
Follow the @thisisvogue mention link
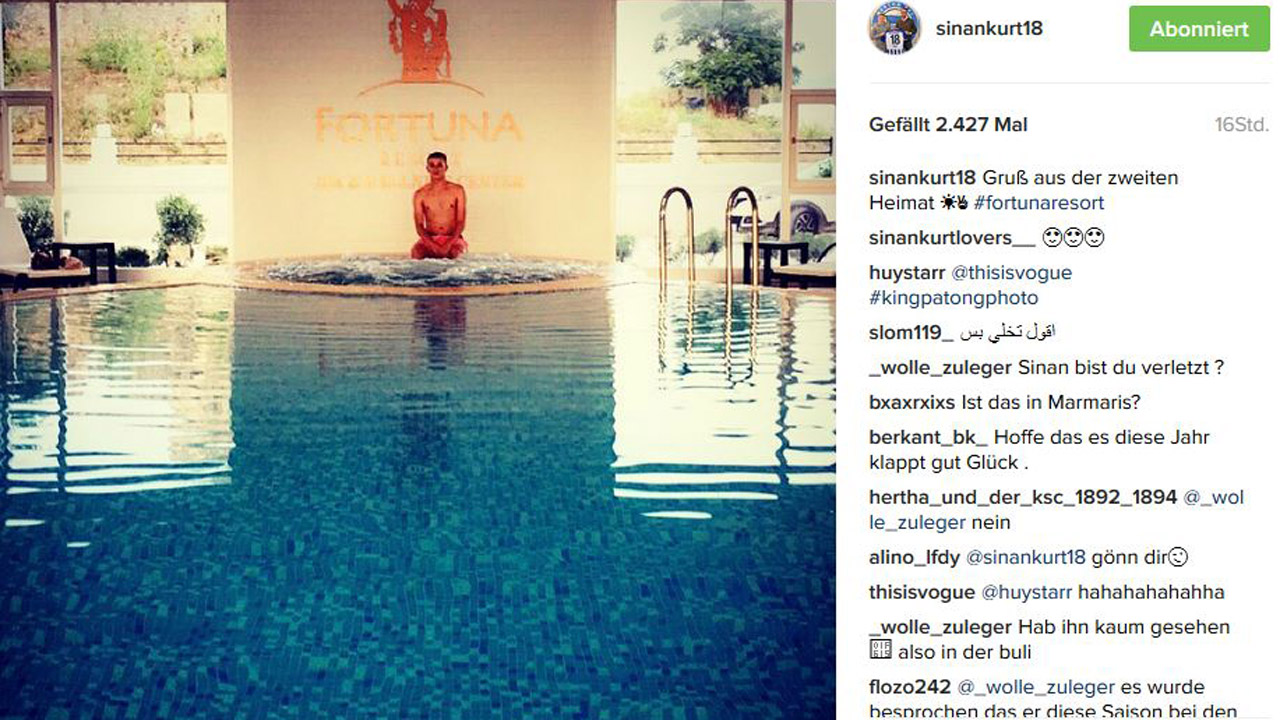(1011, 273)
